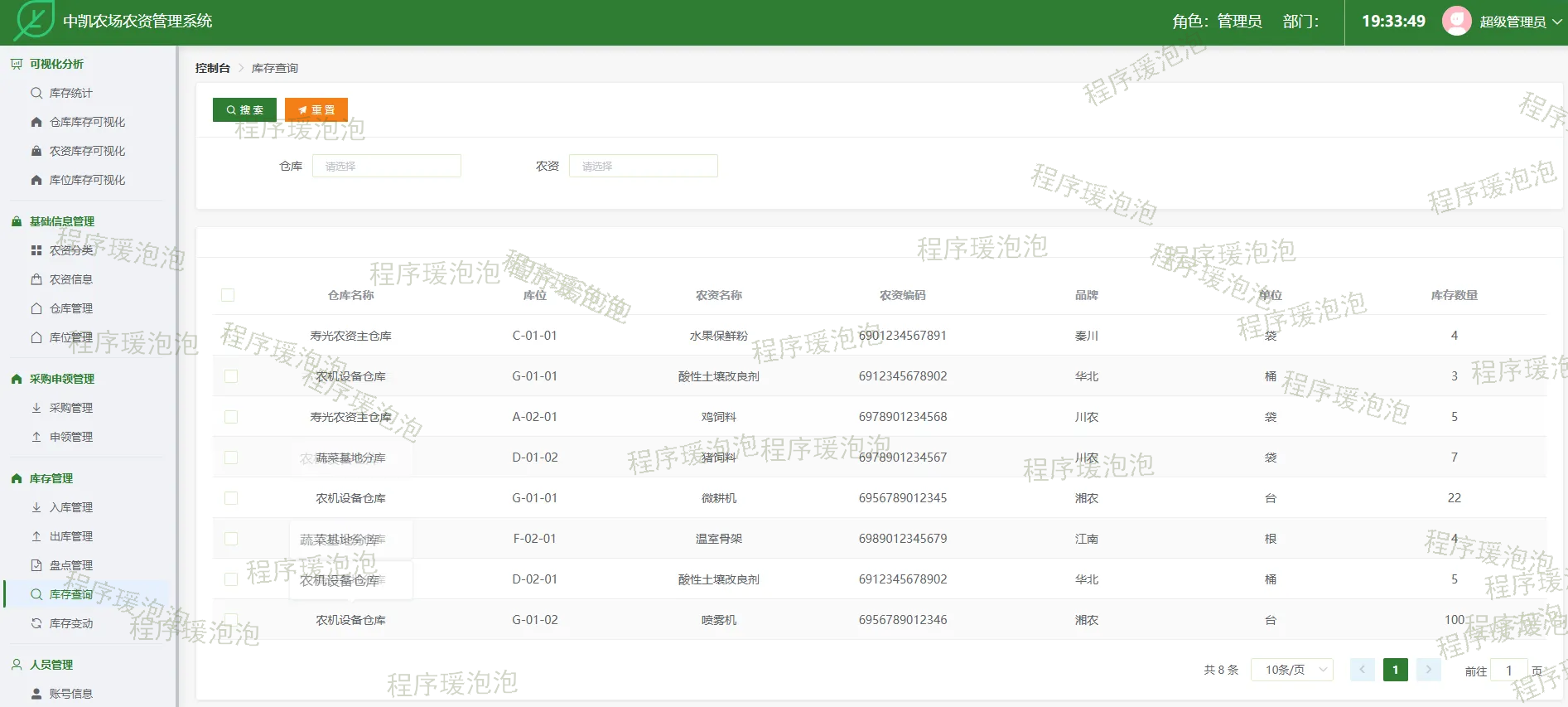Check the 微耕机 row checkbox
The image size is (1568, 707).
pyautogui.click(x=231, y=498)
